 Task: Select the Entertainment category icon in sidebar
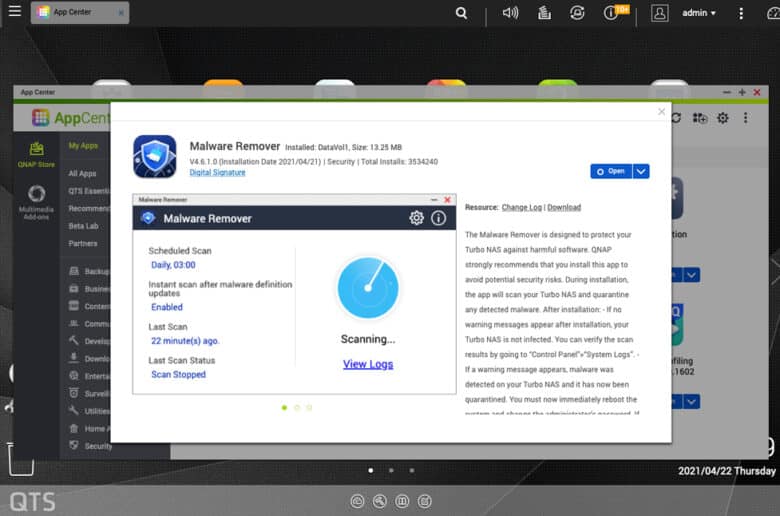(74, 376)
